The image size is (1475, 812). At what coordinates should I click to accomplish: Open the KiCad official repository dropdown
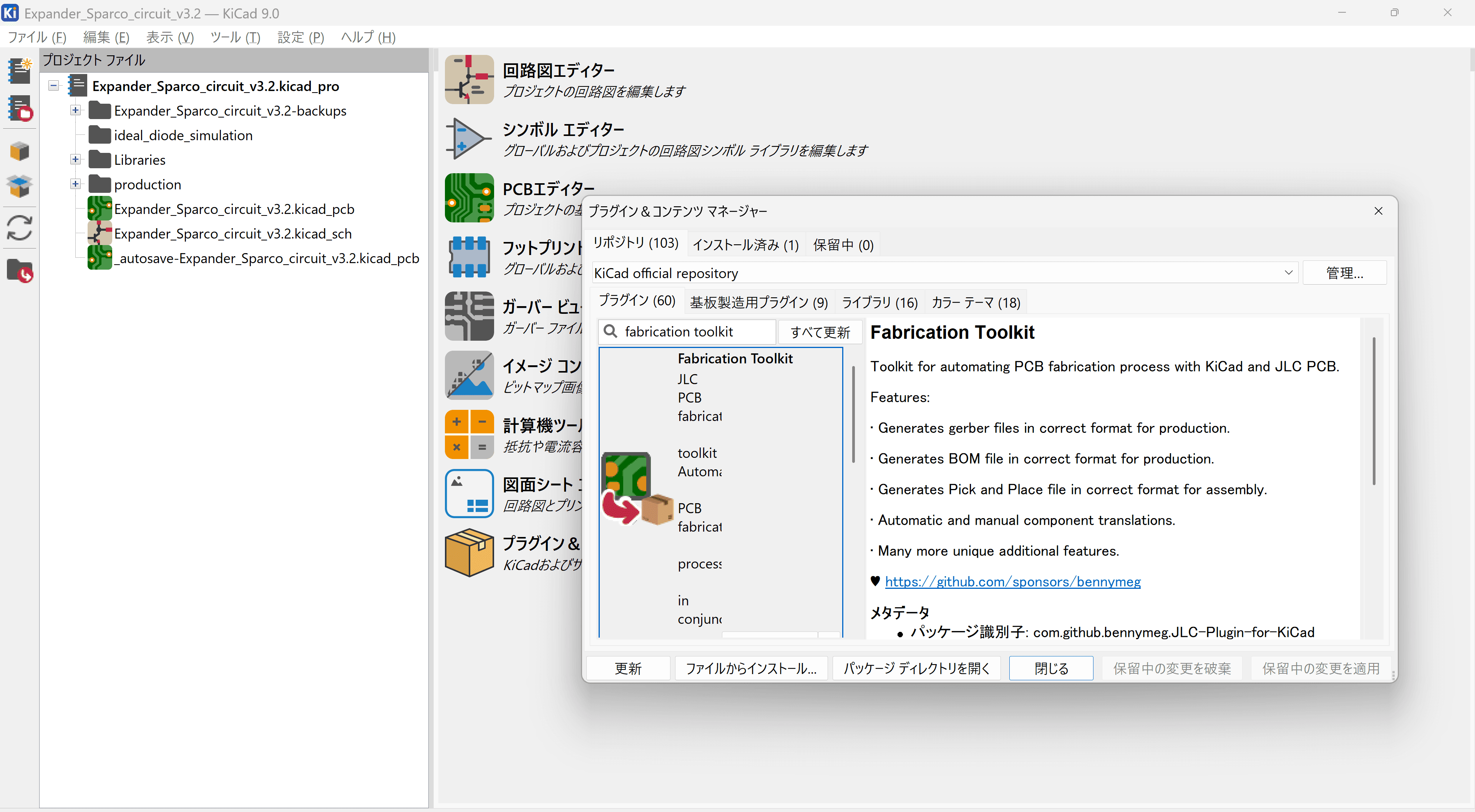point(1288,273)
